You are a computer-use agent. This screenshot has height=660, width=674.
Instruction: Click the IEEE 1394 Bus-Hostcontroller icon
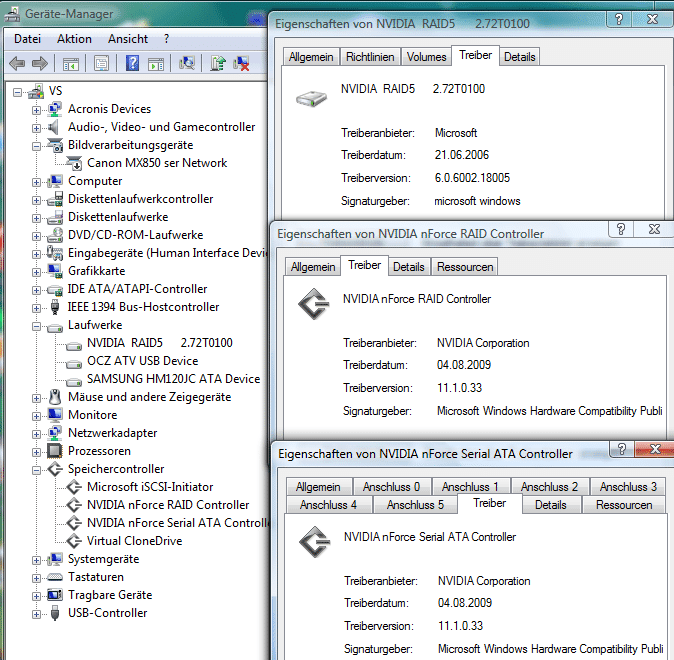coord(55,307)
